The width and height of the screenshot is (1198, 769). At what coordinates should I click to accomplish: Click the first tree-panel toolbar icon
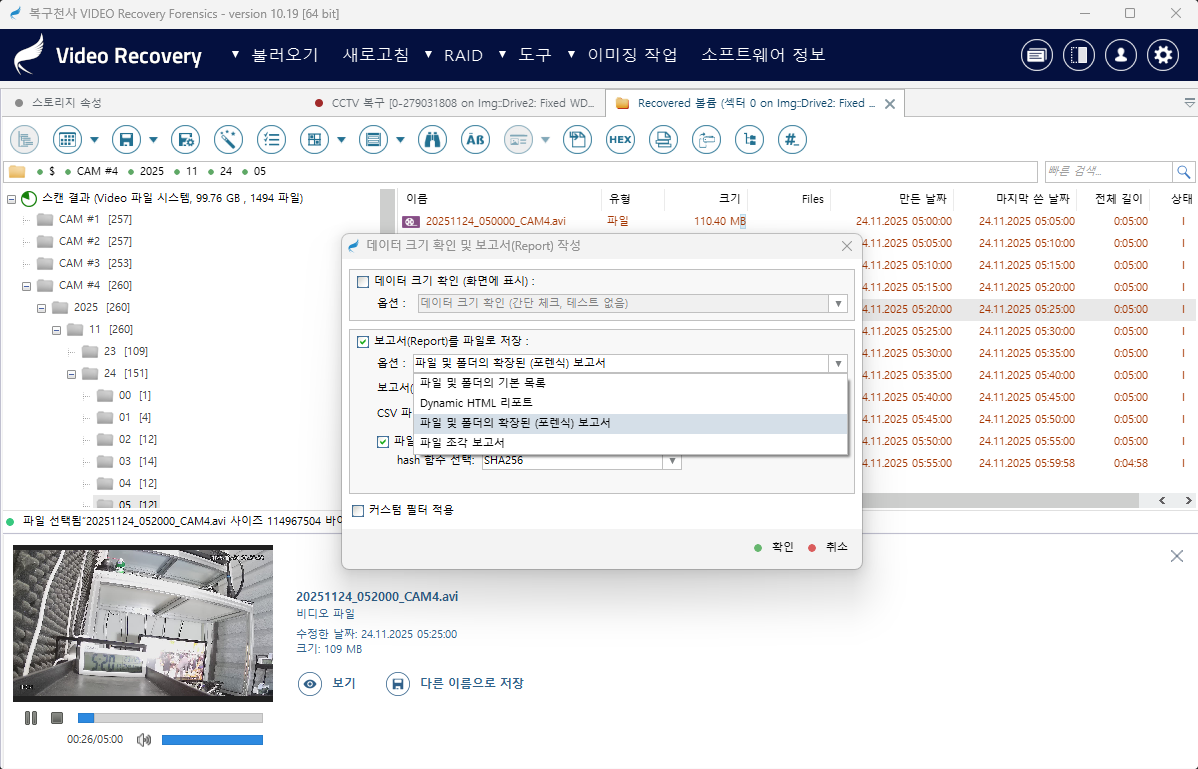pos(24,140)
